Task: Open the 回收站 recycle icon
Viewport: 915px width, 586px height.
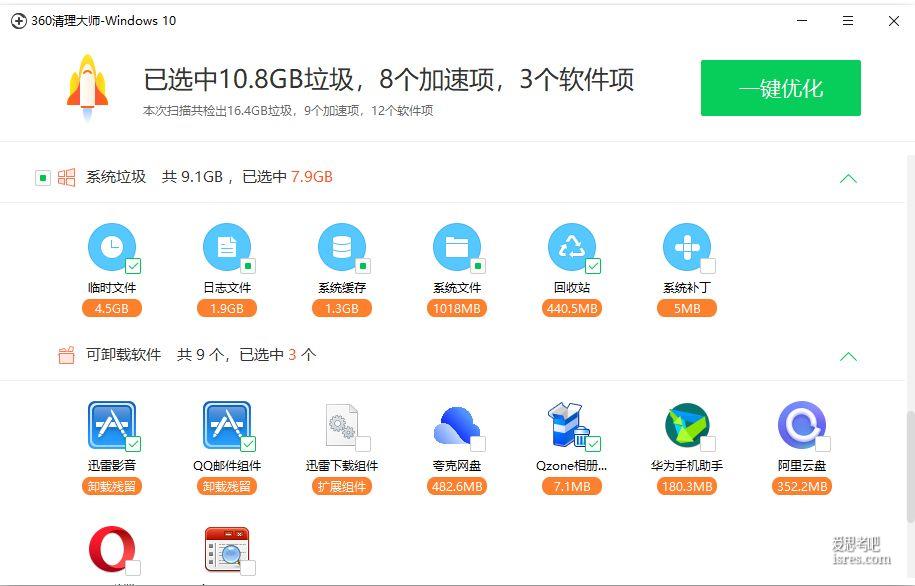Action: (x=572, y=247)
